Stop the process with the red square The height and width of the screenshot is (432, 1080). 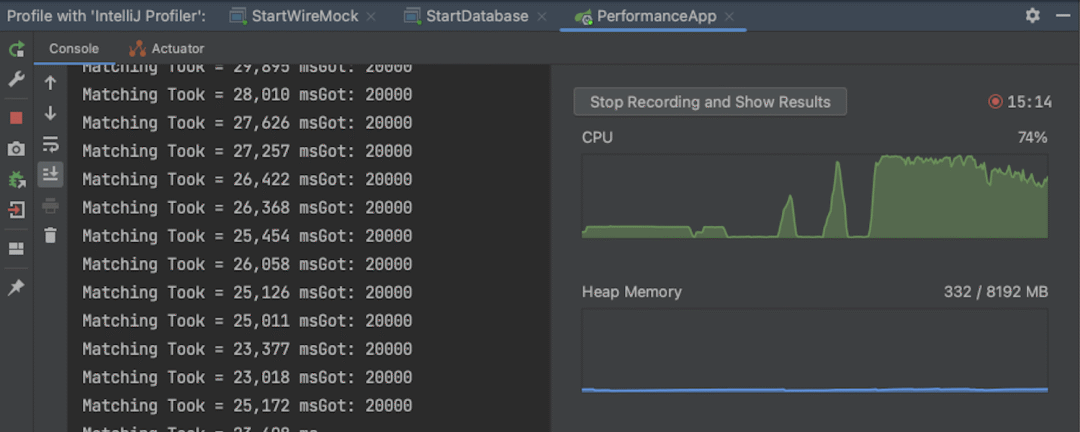16,118
